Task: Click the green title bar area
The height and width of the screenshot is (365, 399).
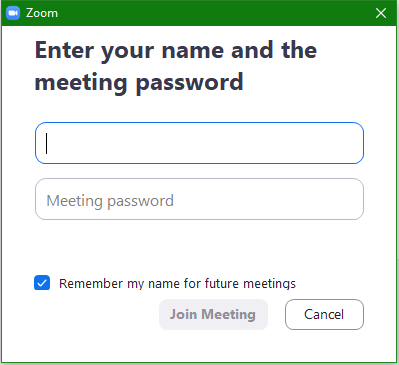Action: pyautogui.click(x=213, y=13)
